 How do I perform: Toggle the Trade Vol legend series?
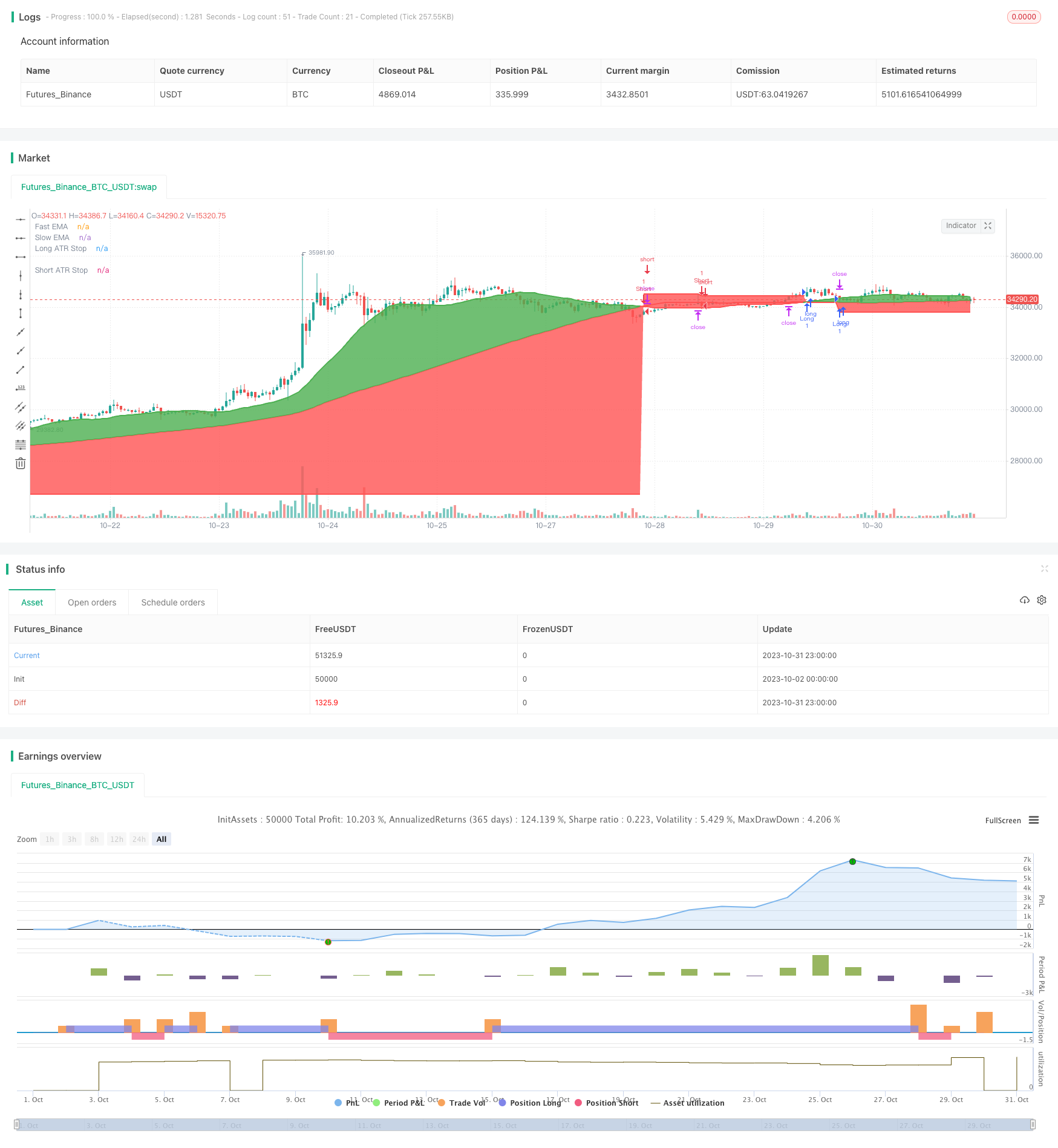462,1103
